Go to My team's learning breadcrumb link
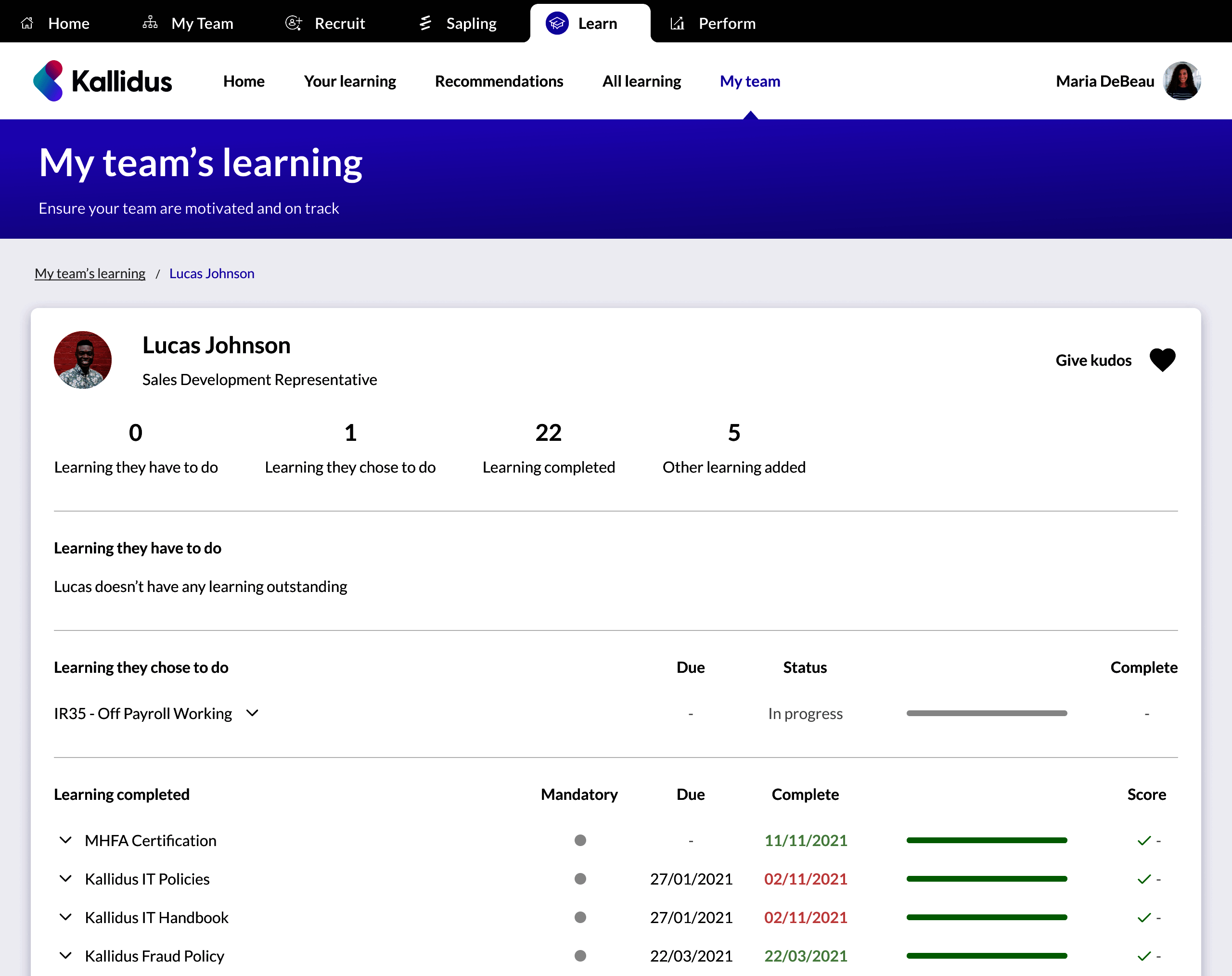Image resolution: width=1232 pixels, height=976 pixels. tap(90, 274)
